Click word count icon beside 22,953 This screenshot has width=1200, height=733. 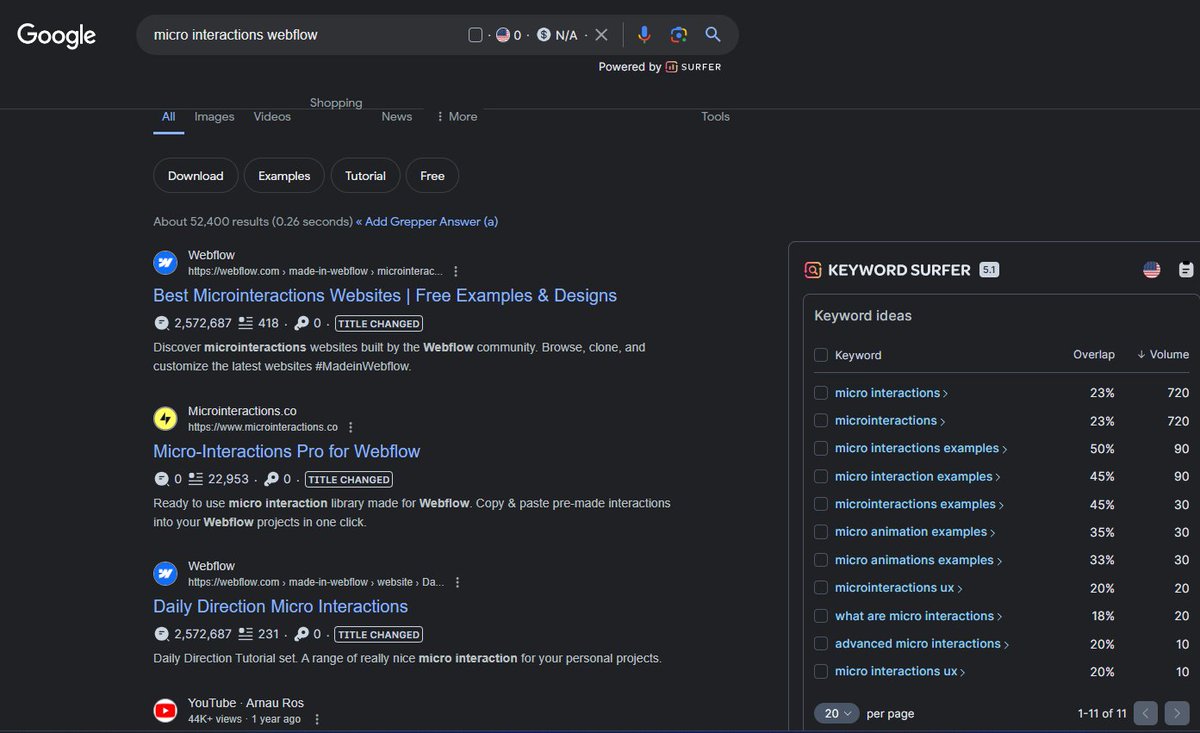tap(196, 479)
